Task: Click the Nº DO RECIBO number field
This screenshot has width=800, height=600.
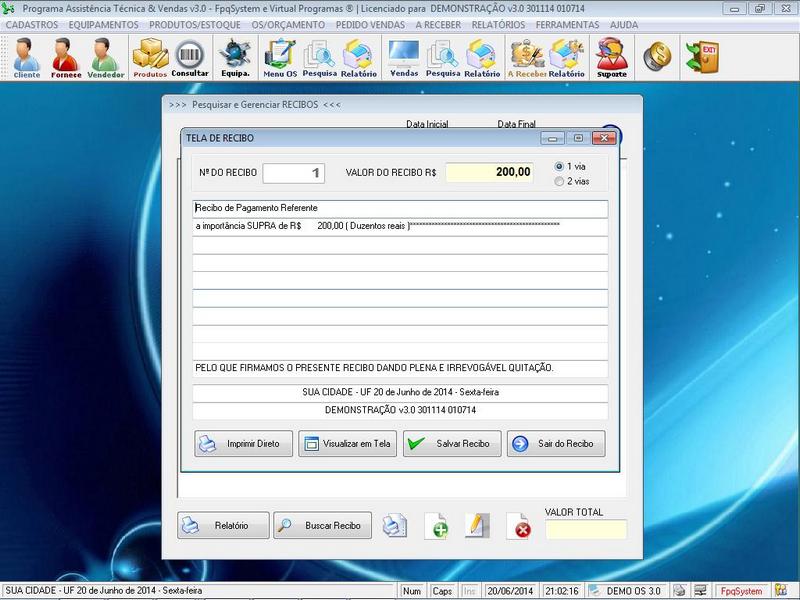Action: 294,173
